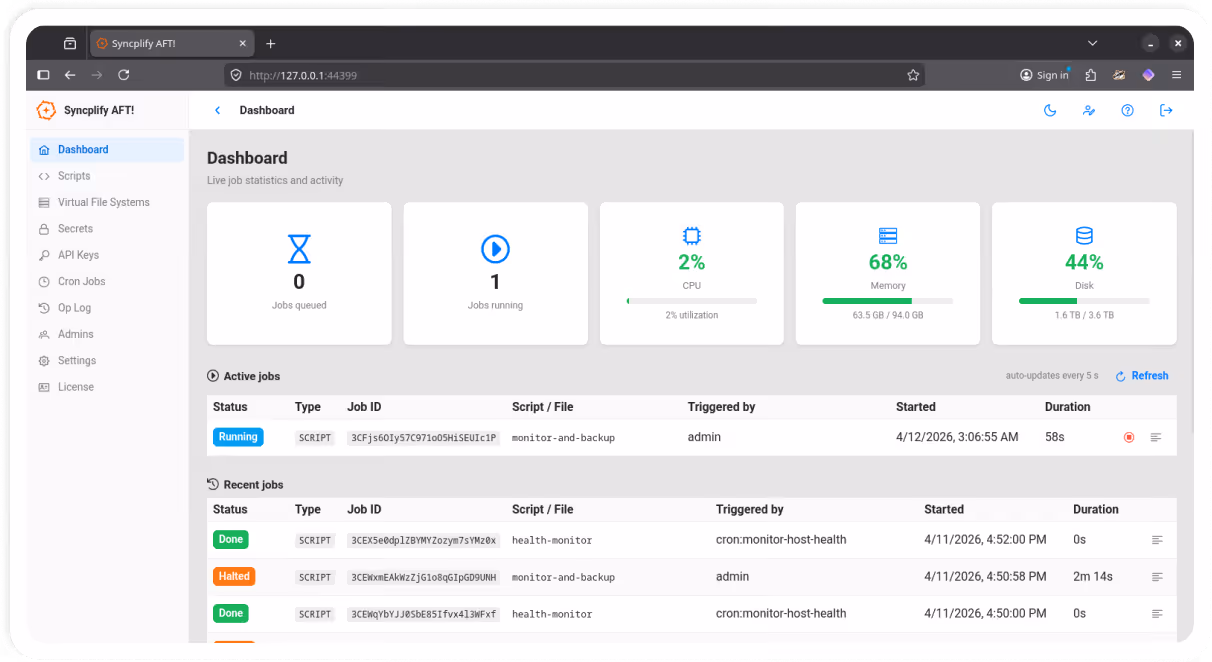Screen dimensions: 1212x662
Task: Click the 63.5 GB / 94.0 GB memory value
Action: [888, 315]
